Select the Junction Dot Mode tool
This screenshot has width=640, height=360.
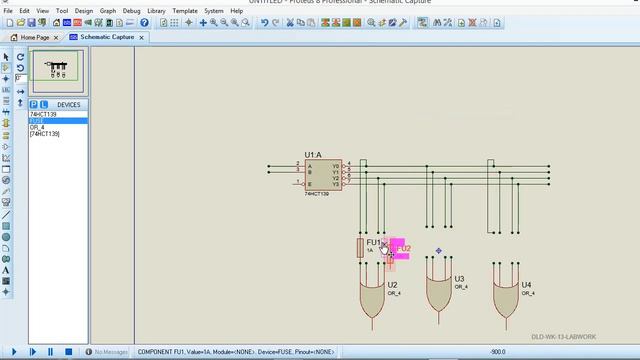pos(6,78)
